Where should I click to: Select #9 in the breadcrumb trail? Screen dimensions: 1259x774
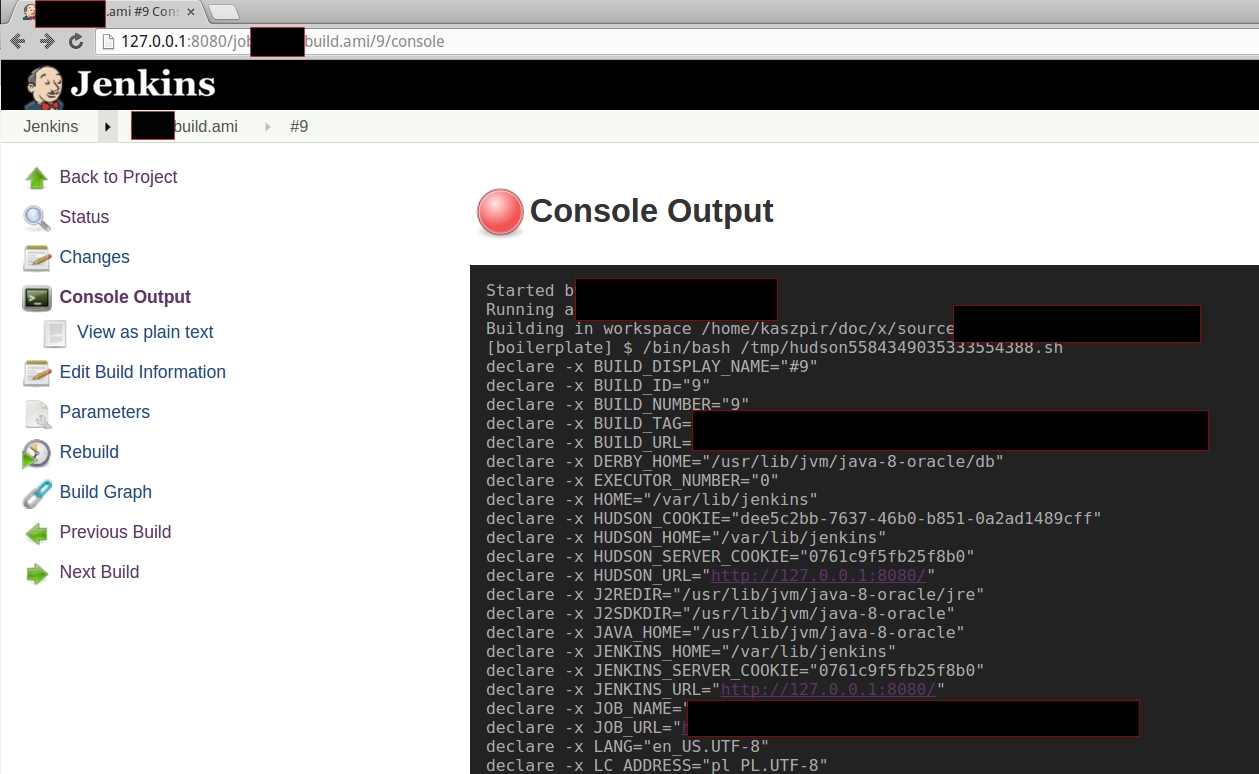point(299,126)
